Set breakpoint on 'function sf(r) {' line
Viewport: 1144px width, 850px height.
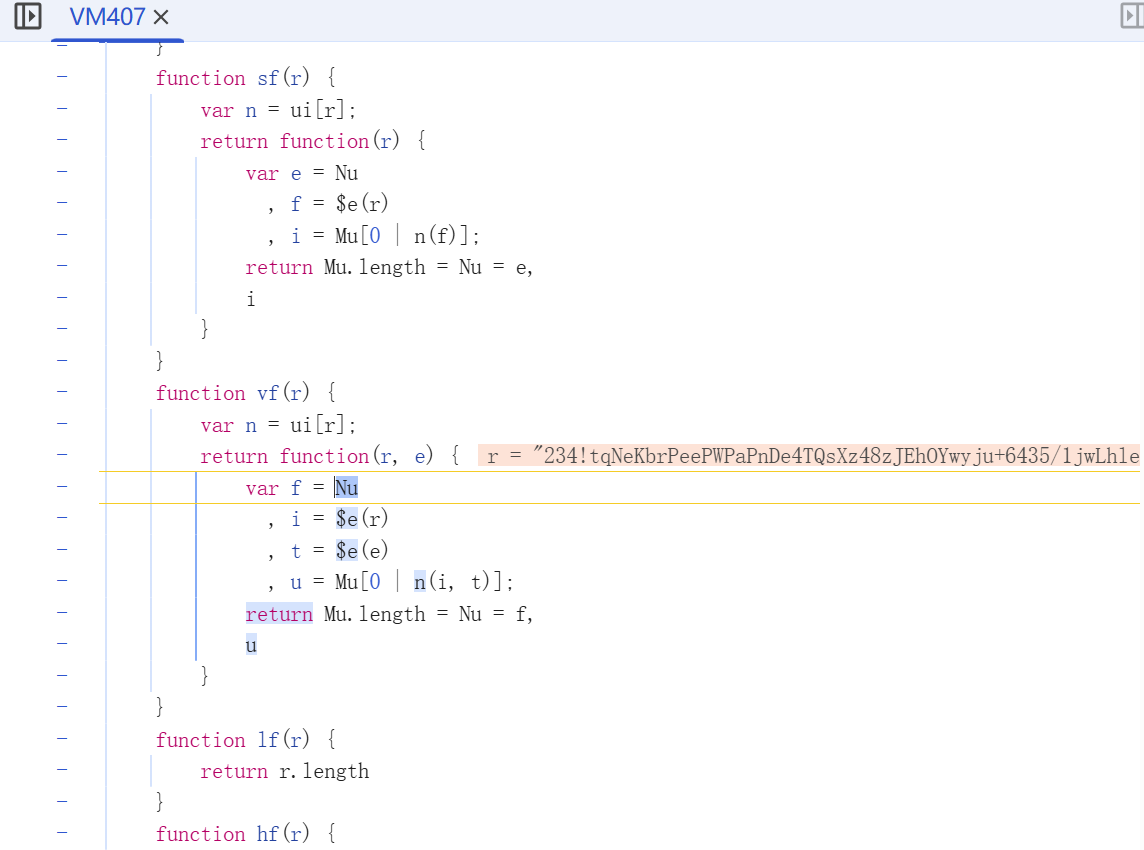(x=62, y=78)
